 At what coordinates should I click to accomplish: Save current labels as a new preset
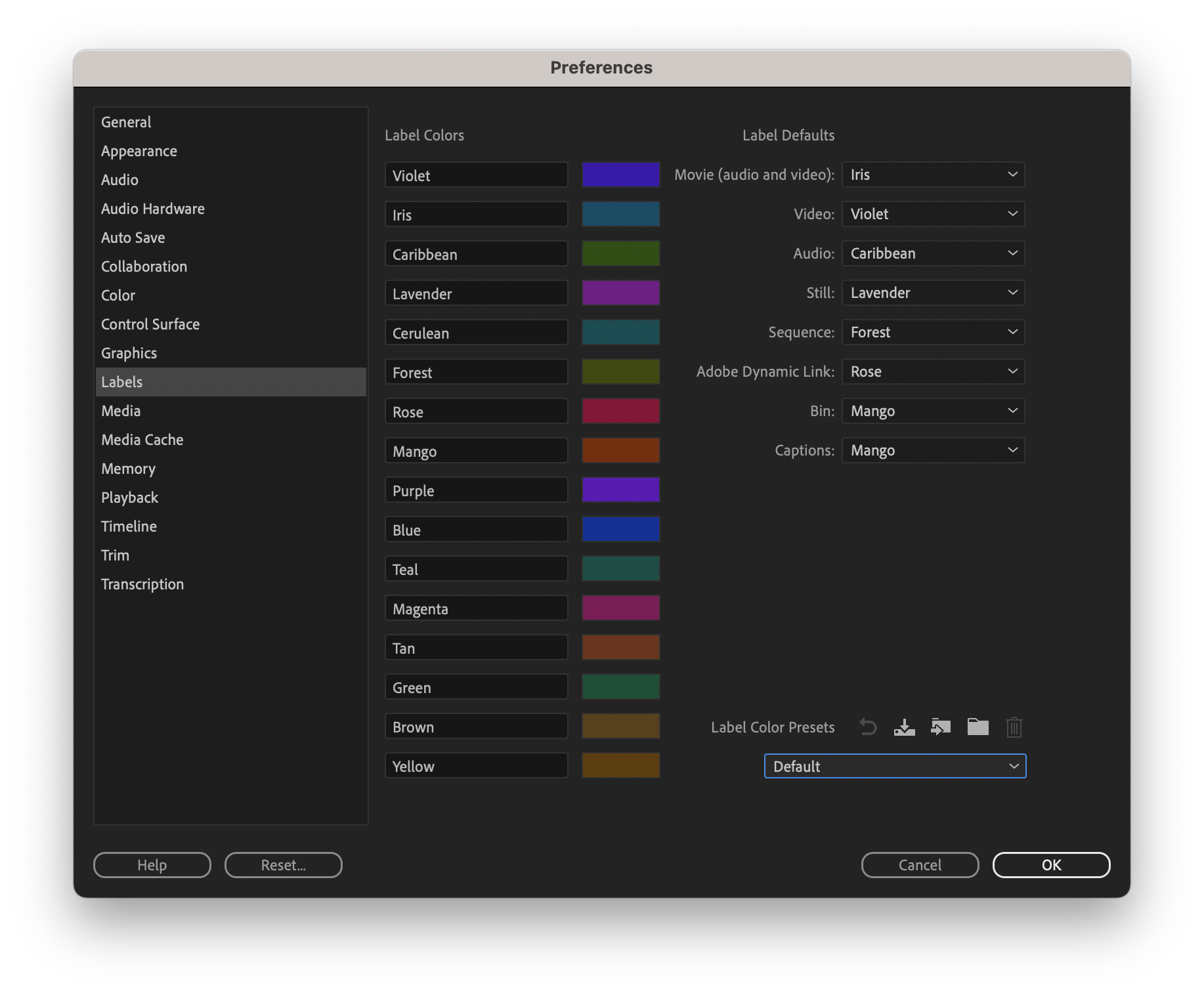[904, 727]
